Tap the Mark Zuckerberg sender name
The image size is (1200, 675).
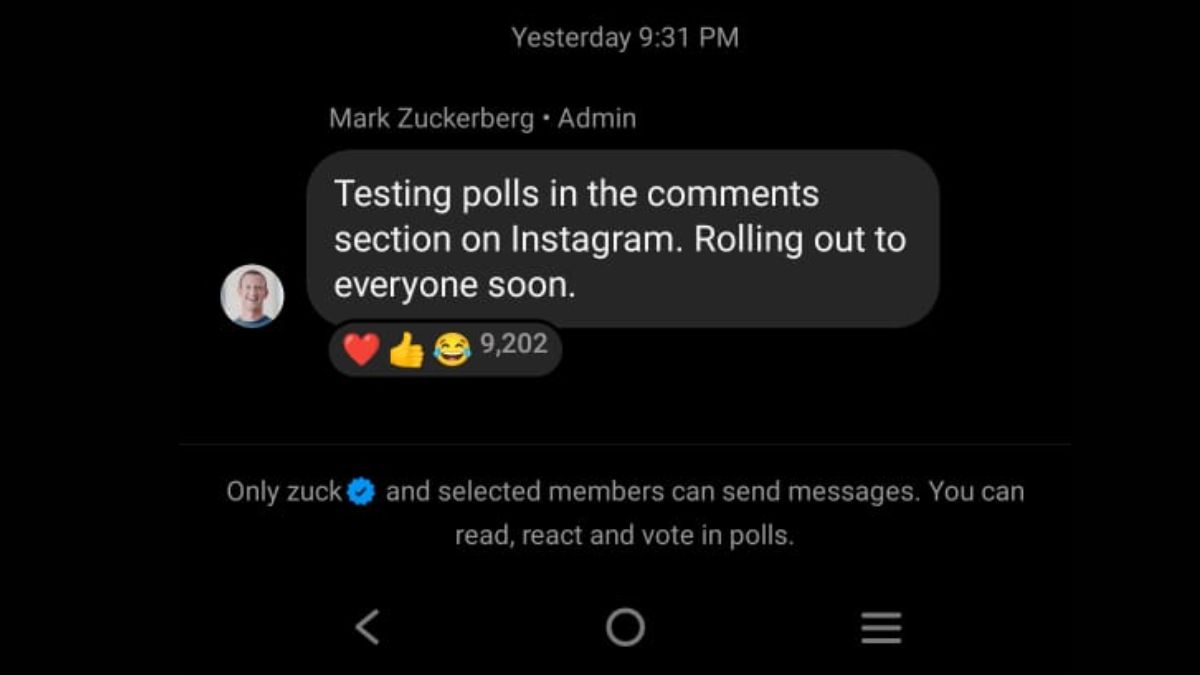click(431, 118)
